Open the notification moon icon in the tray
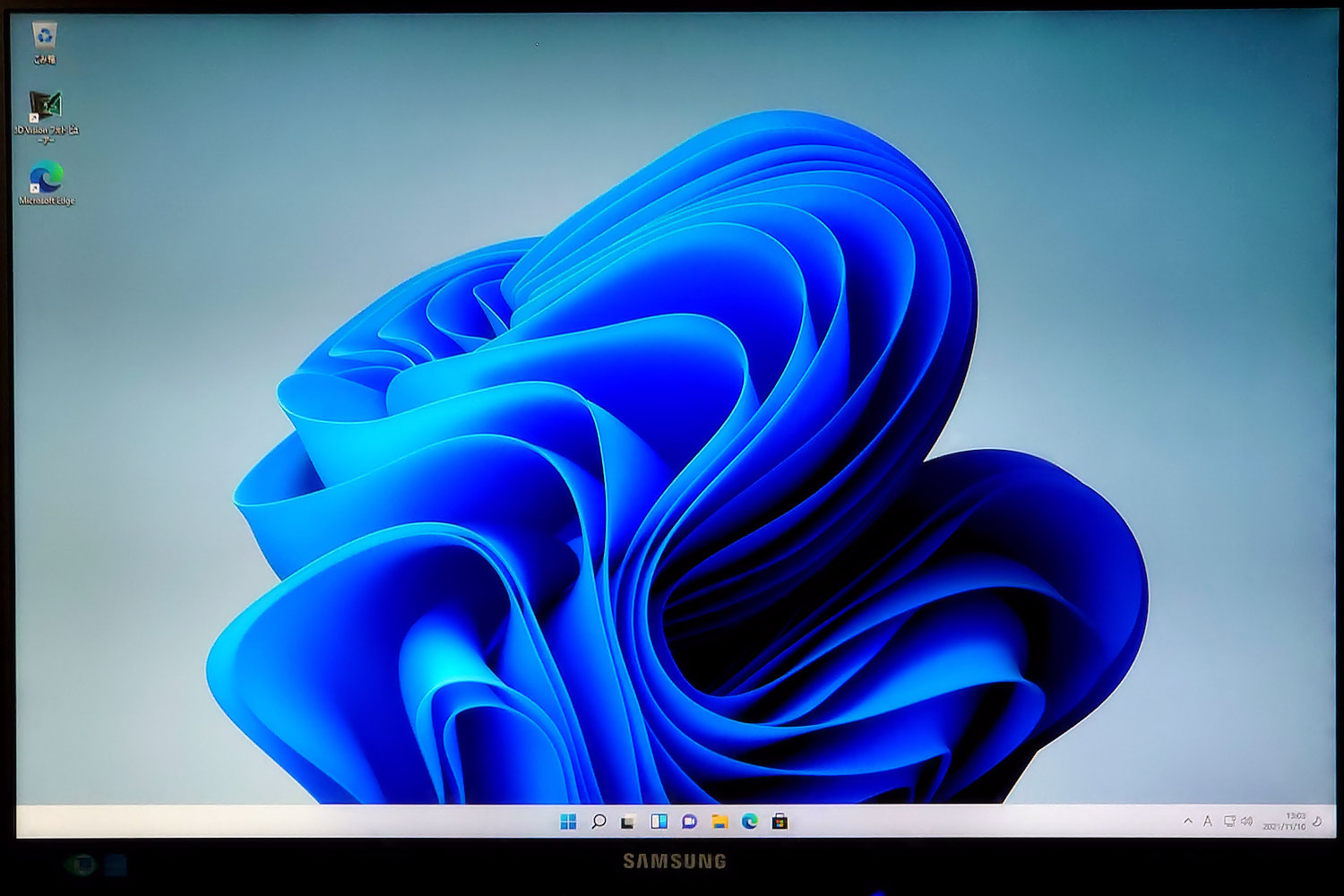The width and height of the screenshot is (1344, 896). 1318,821
